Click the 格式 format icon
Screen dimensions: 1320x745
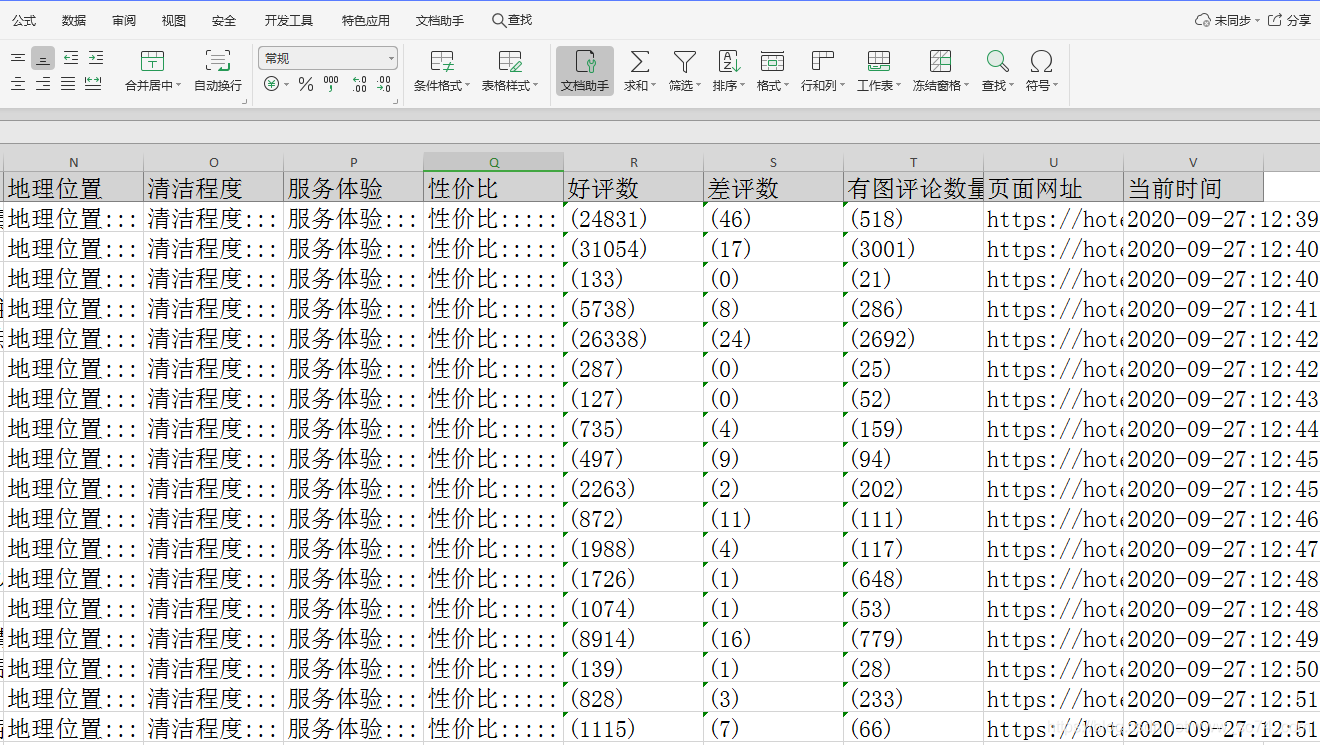tap(772, 61)
